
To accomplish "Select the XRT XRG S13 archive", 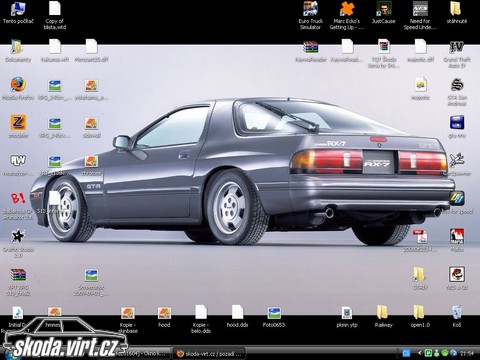I will coord(18,275).
